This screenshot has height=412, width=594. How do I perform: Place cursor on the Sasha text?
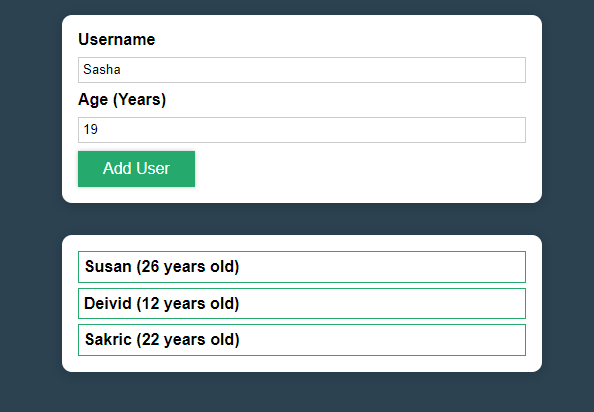point(102,70)
